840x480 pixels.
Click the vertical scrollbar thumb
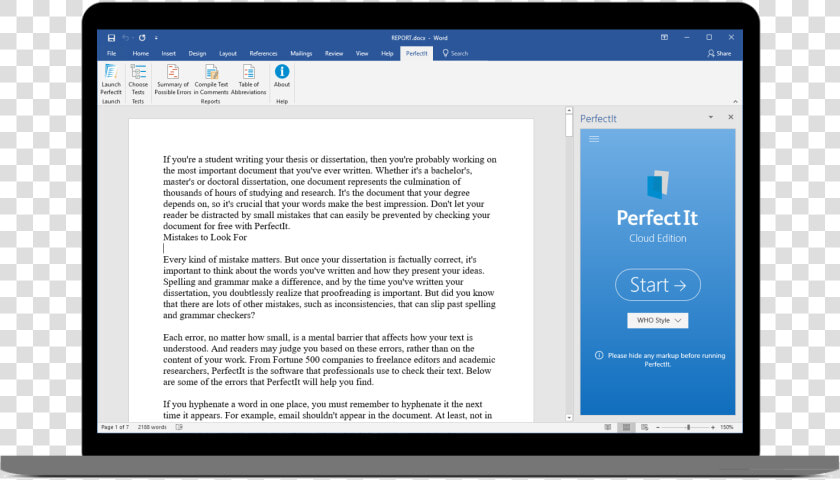pos(569,126)
